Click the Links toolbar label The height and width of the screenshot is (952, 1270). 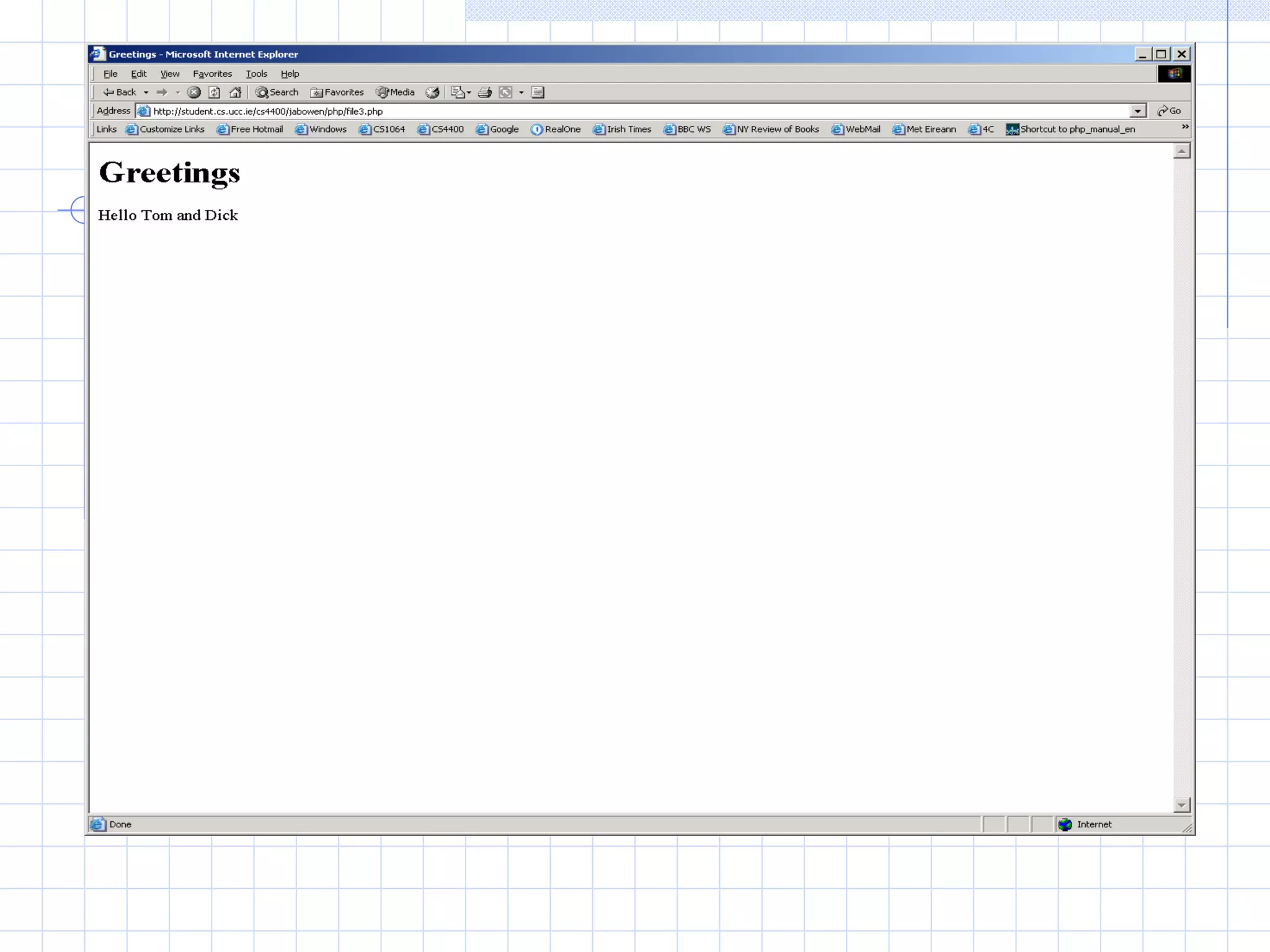[x=106, y=130]
